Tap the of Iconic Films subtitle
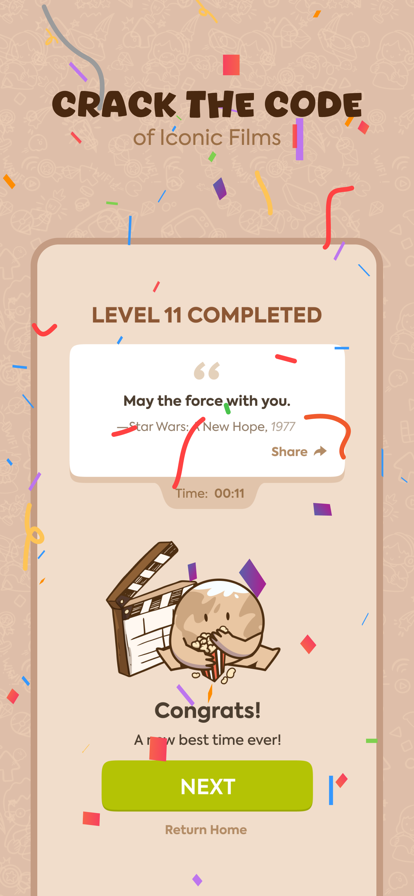This screenshot has height=896, width=414. click(207, 138)
